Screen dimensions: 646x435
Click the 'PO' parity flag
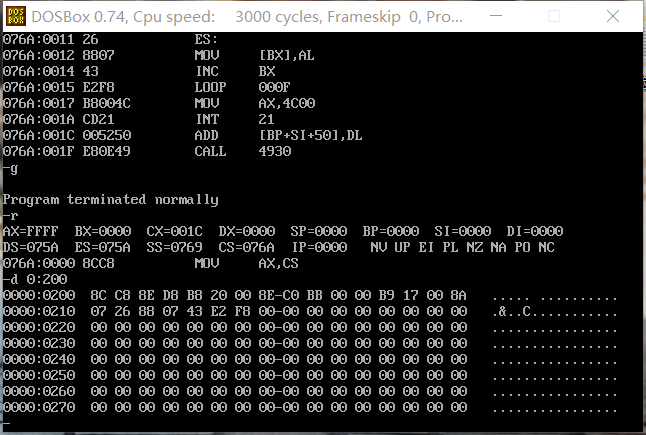tap(522, 247)
